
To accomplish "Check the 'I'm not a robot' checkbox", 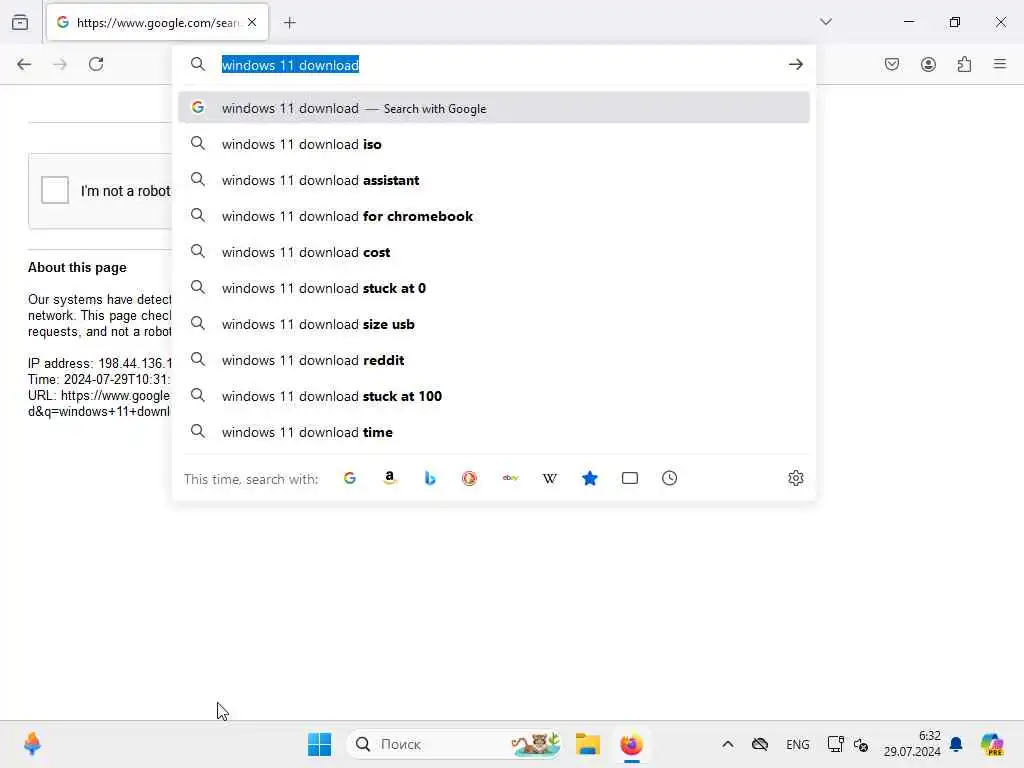I will tap(55, 190).
